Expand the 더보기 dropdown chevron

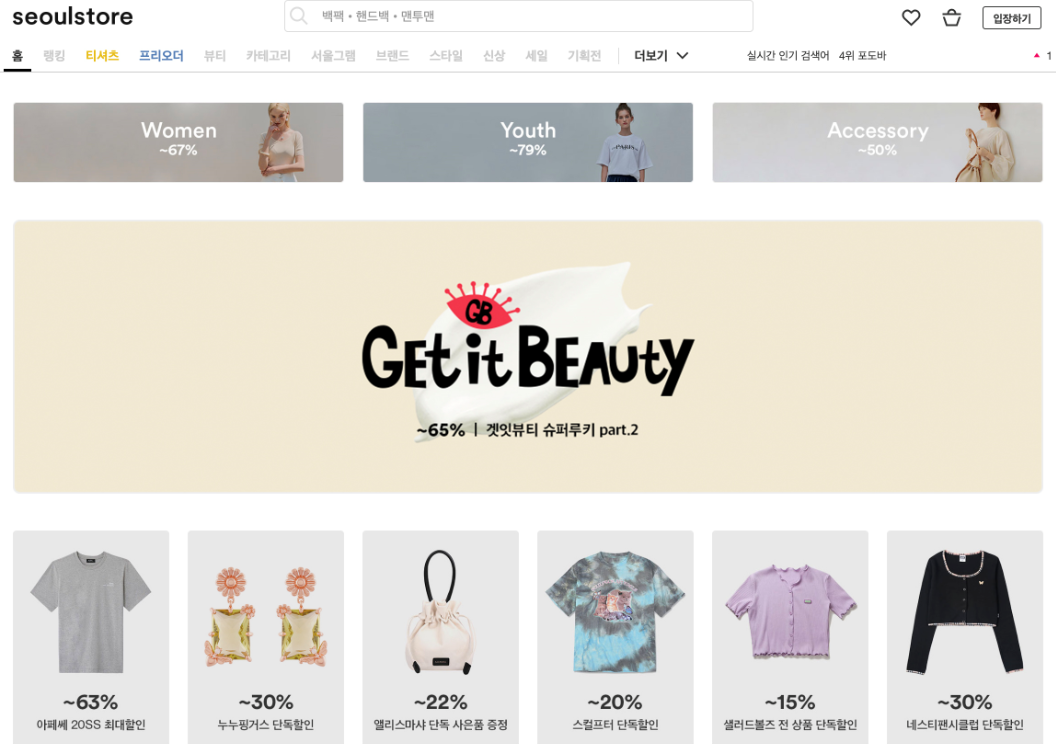pos(682,56)
